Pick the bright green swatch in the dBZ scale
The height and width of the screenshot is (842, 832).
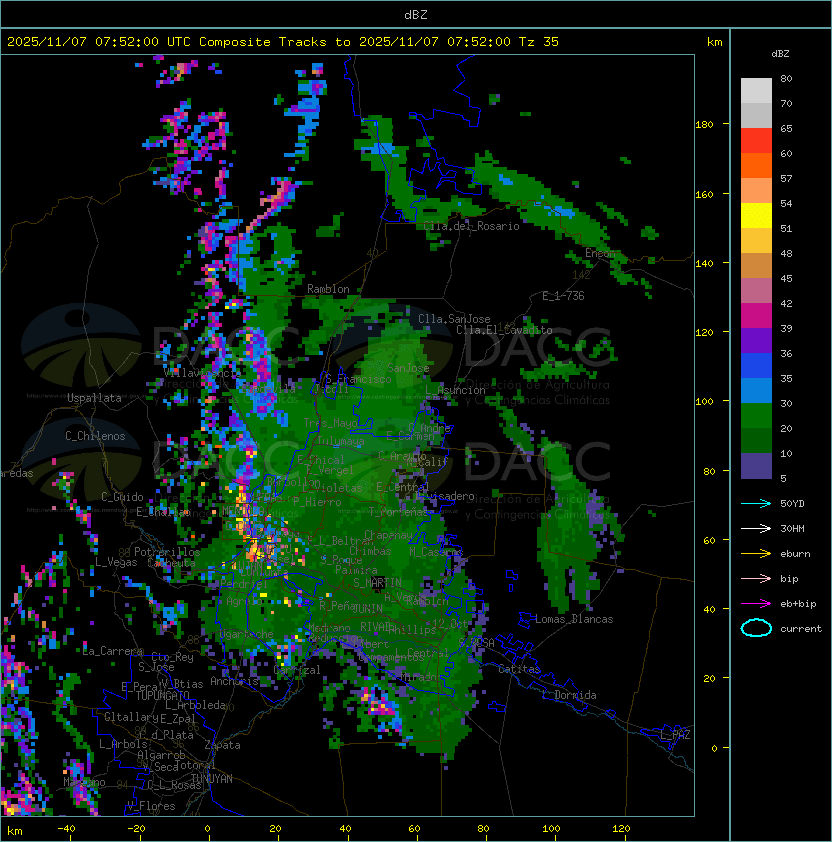756,416
